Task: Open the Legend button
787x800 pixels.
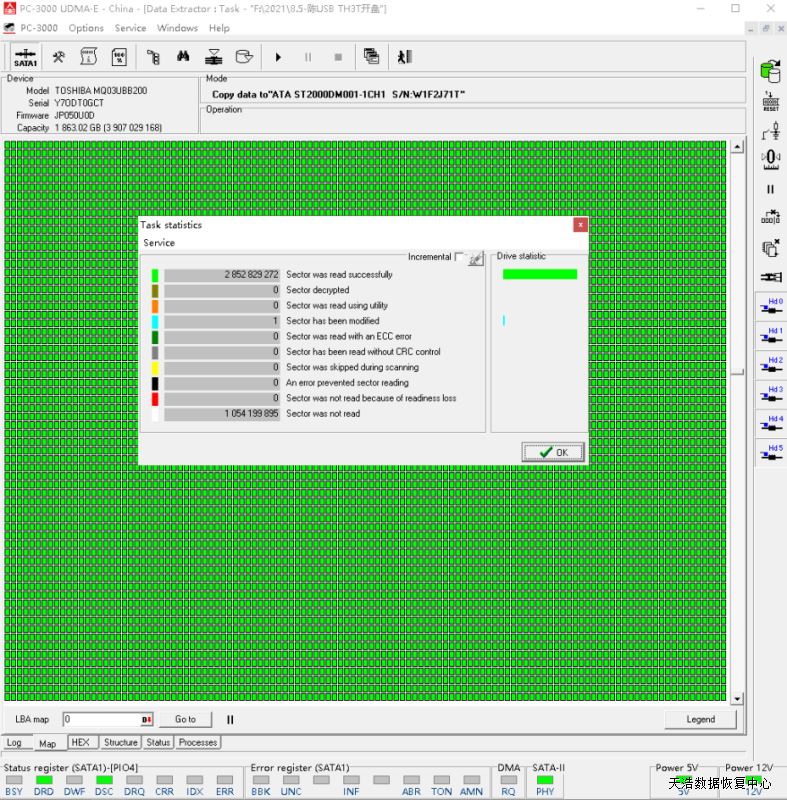Action: [x=700, y=719]
